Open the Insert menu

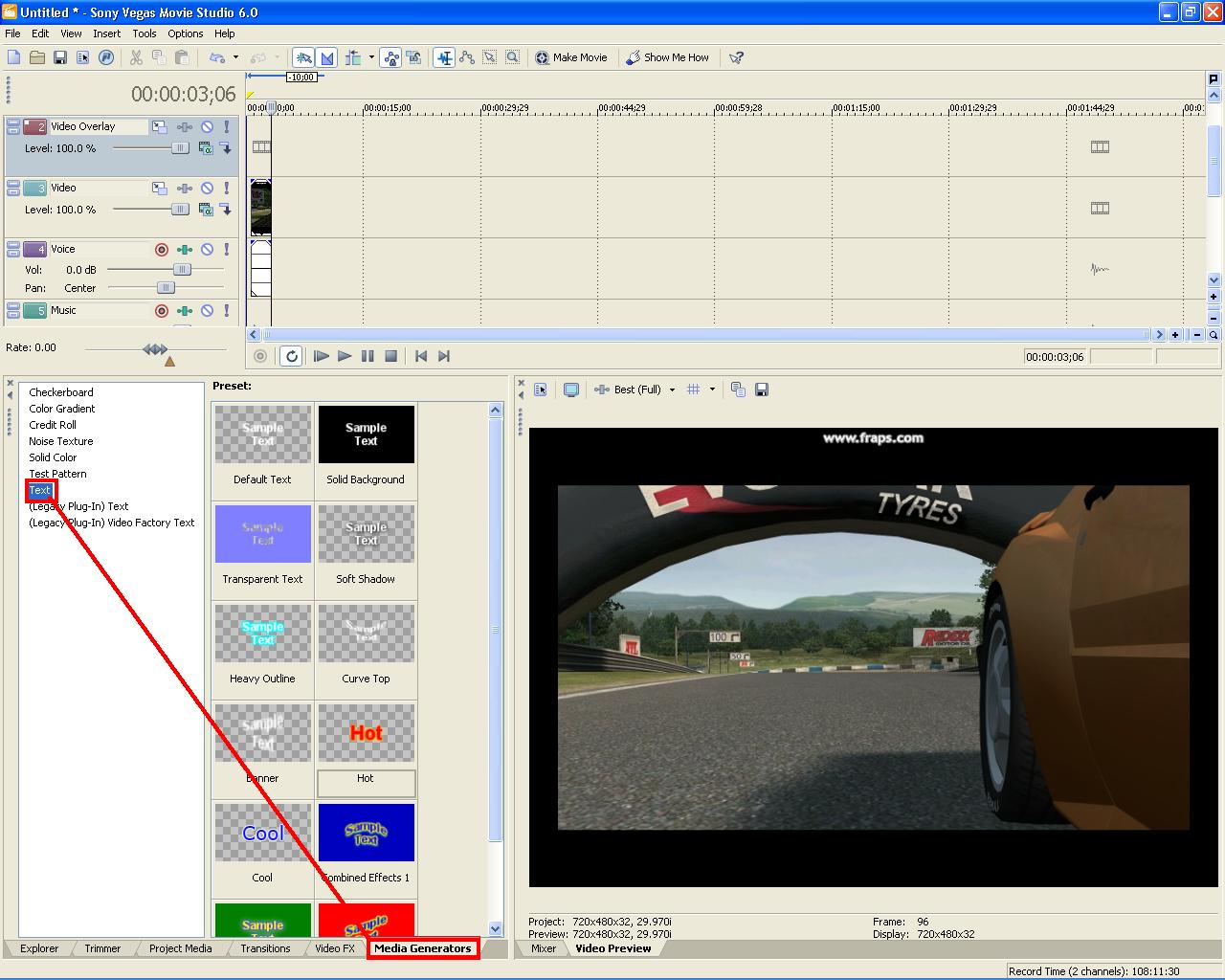coord(106,33)
